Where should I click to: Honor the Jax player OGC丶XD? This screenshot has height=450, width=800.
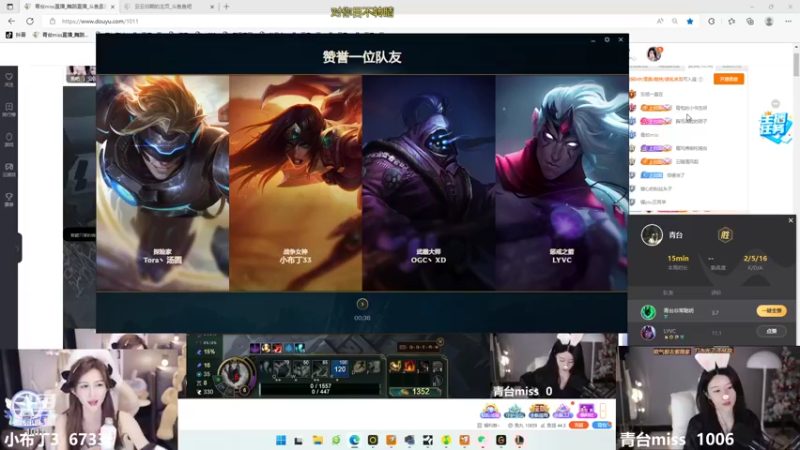(x=429, y=183)
